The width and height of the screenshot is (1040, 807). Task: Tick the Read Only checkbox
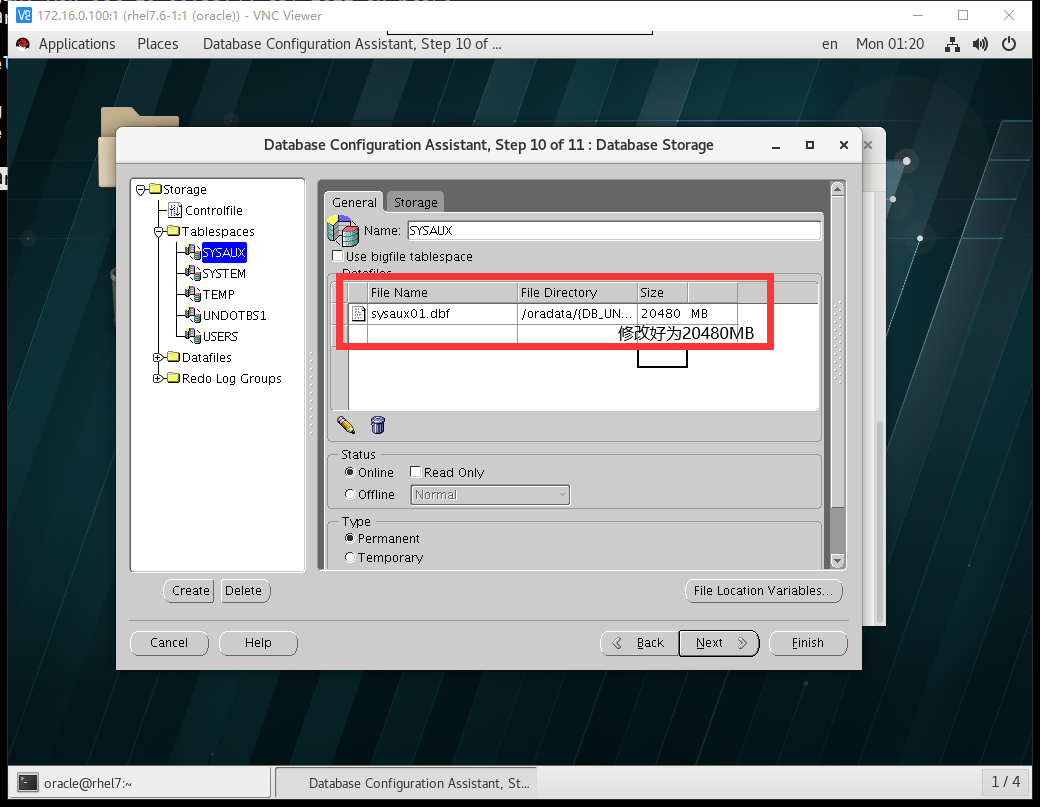point(416,471)
